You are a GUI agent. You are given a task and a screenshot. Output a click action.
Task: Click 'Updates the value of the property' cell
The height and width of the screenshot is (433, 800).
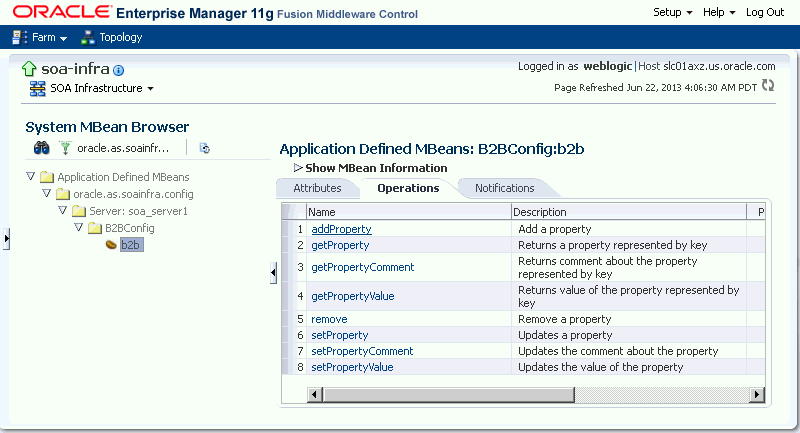coord(629,367)
